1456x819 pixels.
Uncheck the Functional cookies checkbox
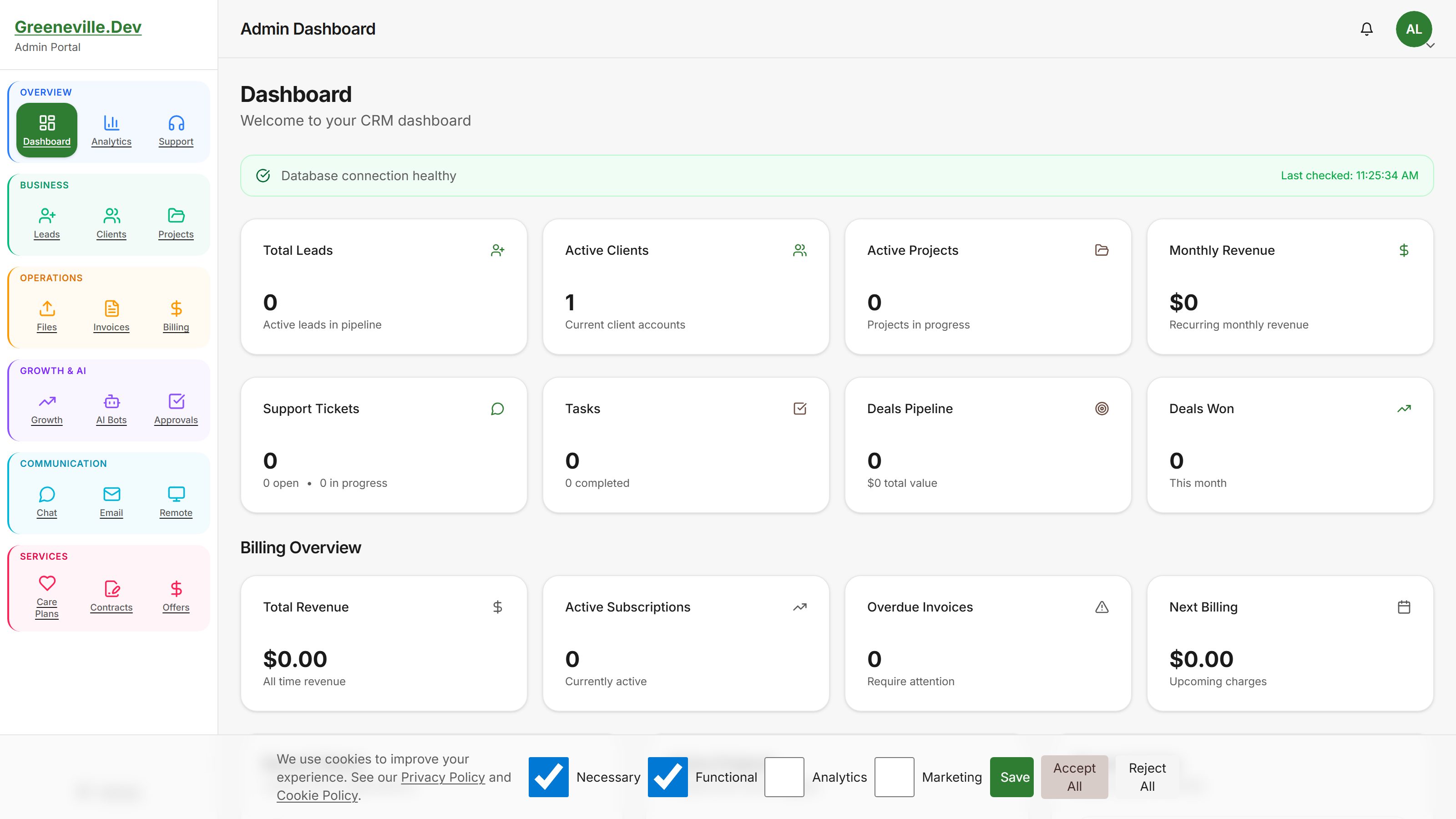point(667,777)
